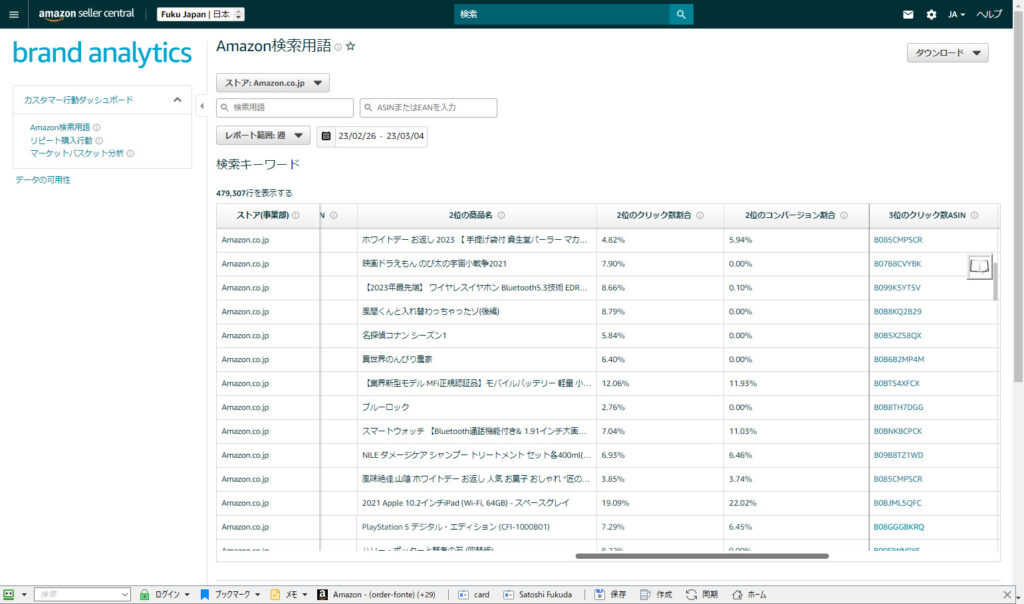Click the Amazon (order-fonte) login item
This screenshot has height=604, width=1024.
point(376,594)
